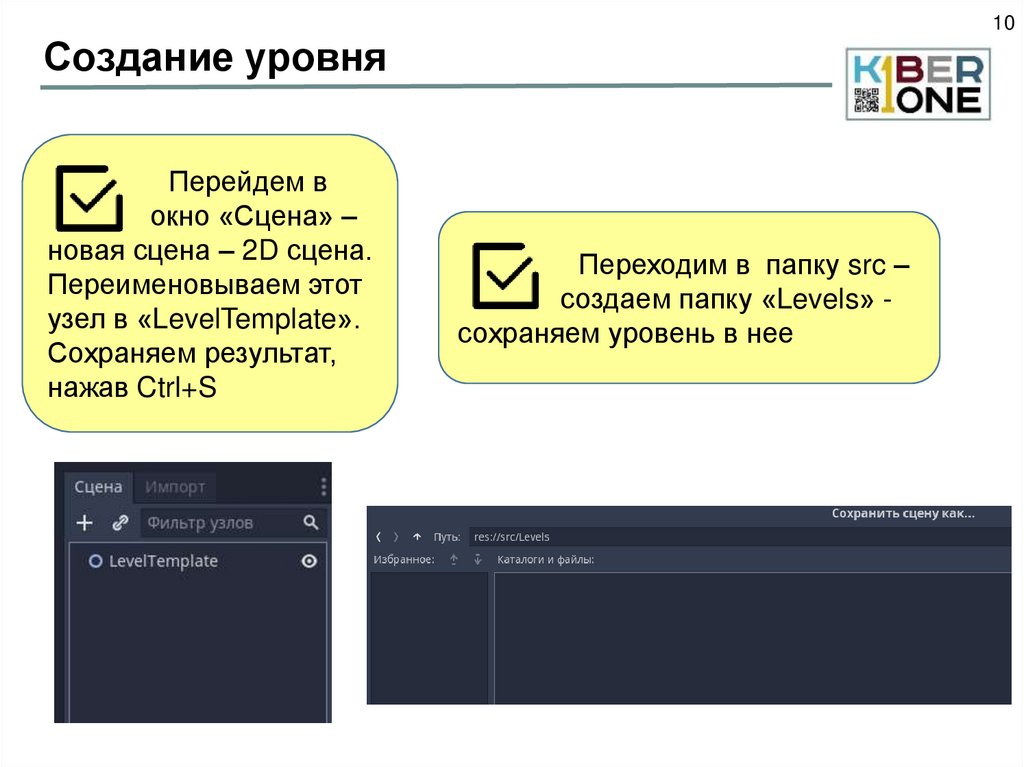Click the Add Node plus icon

tap(85, 523)
